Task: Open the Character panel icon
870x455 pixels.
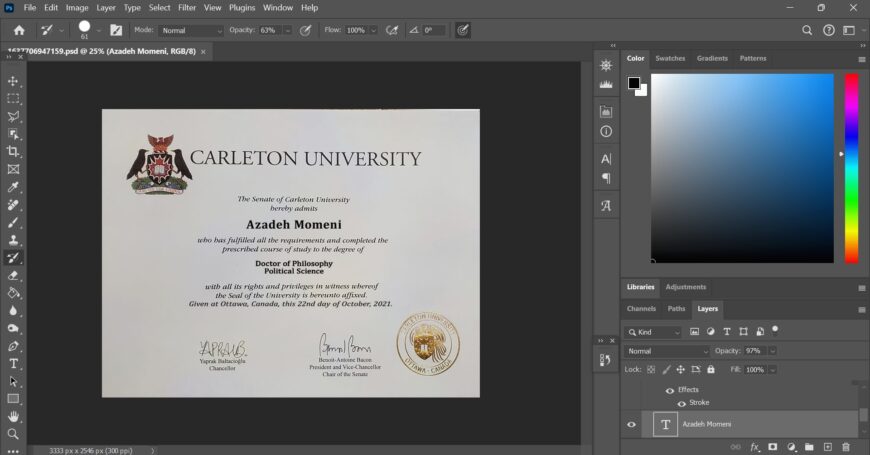Action: [x=606, y=159]
